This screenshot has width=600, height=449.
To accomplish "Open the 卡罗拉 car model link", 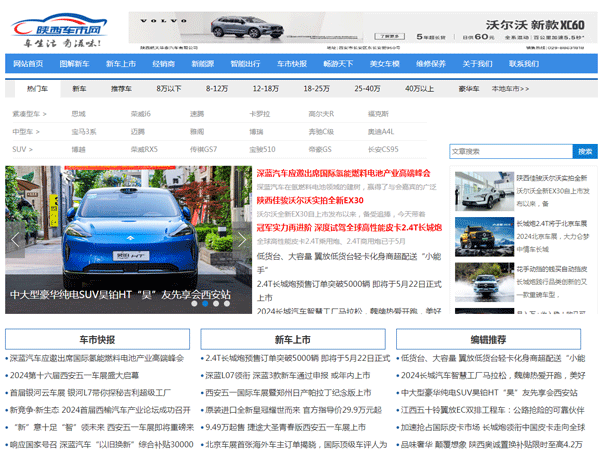I will 260,114.
